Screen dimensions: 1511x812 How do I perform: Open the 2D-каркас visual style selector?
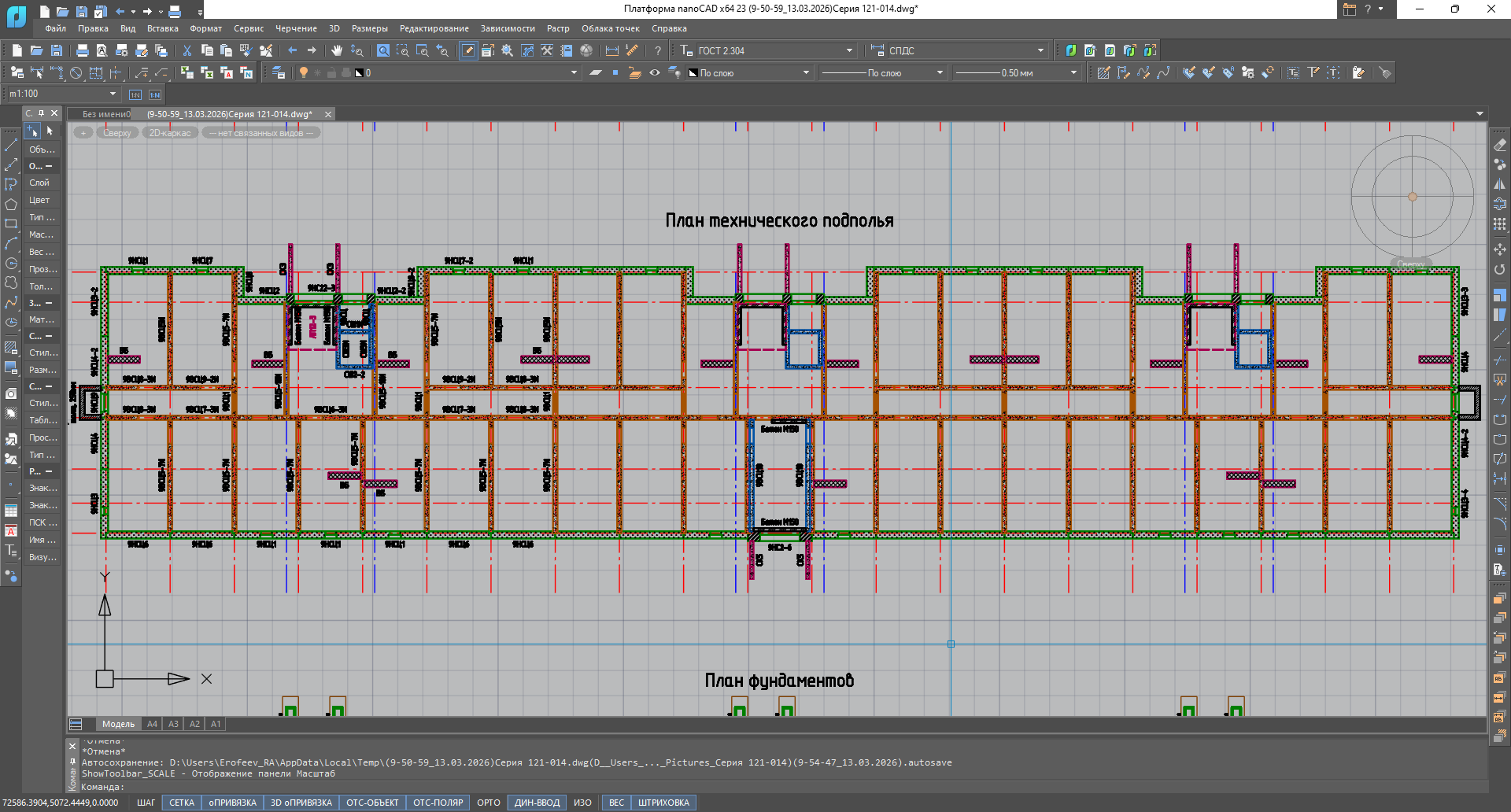(170, 133)
